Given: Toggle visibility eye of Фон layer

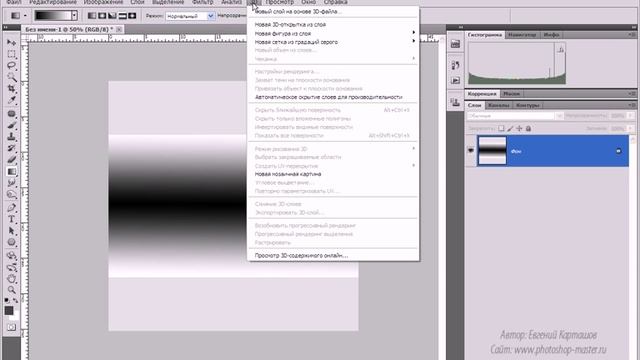Looking at the screenshot, I should [471, 151].
